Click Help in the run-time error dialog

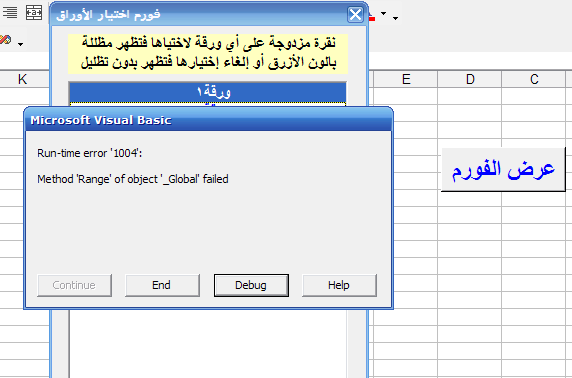pyautogui.click(x=339, y=285)
